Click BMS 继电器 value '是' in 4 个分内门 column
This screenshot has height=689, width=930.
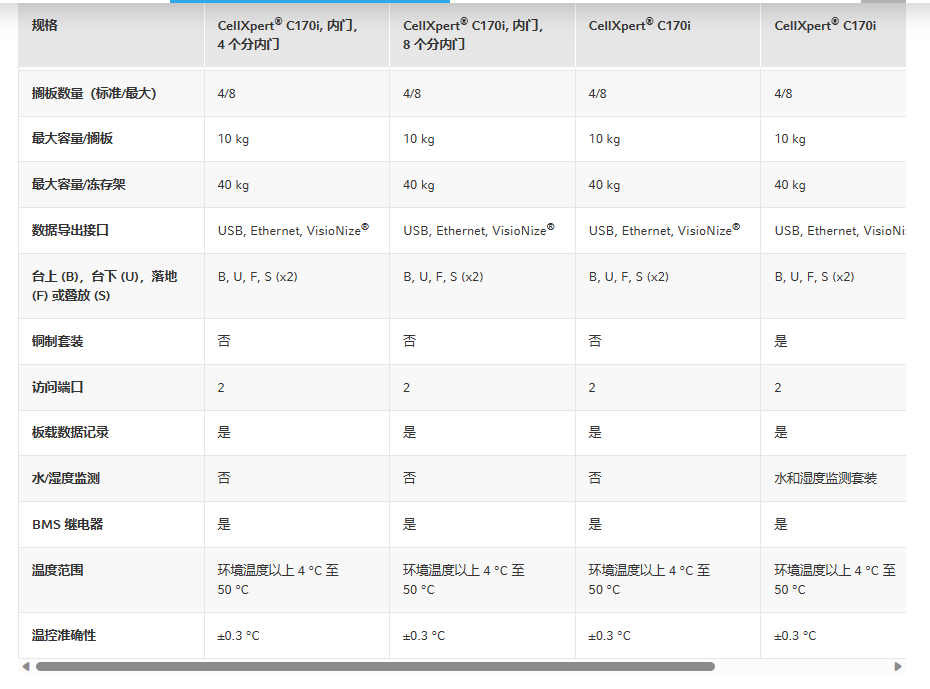(x=224, y=524)
